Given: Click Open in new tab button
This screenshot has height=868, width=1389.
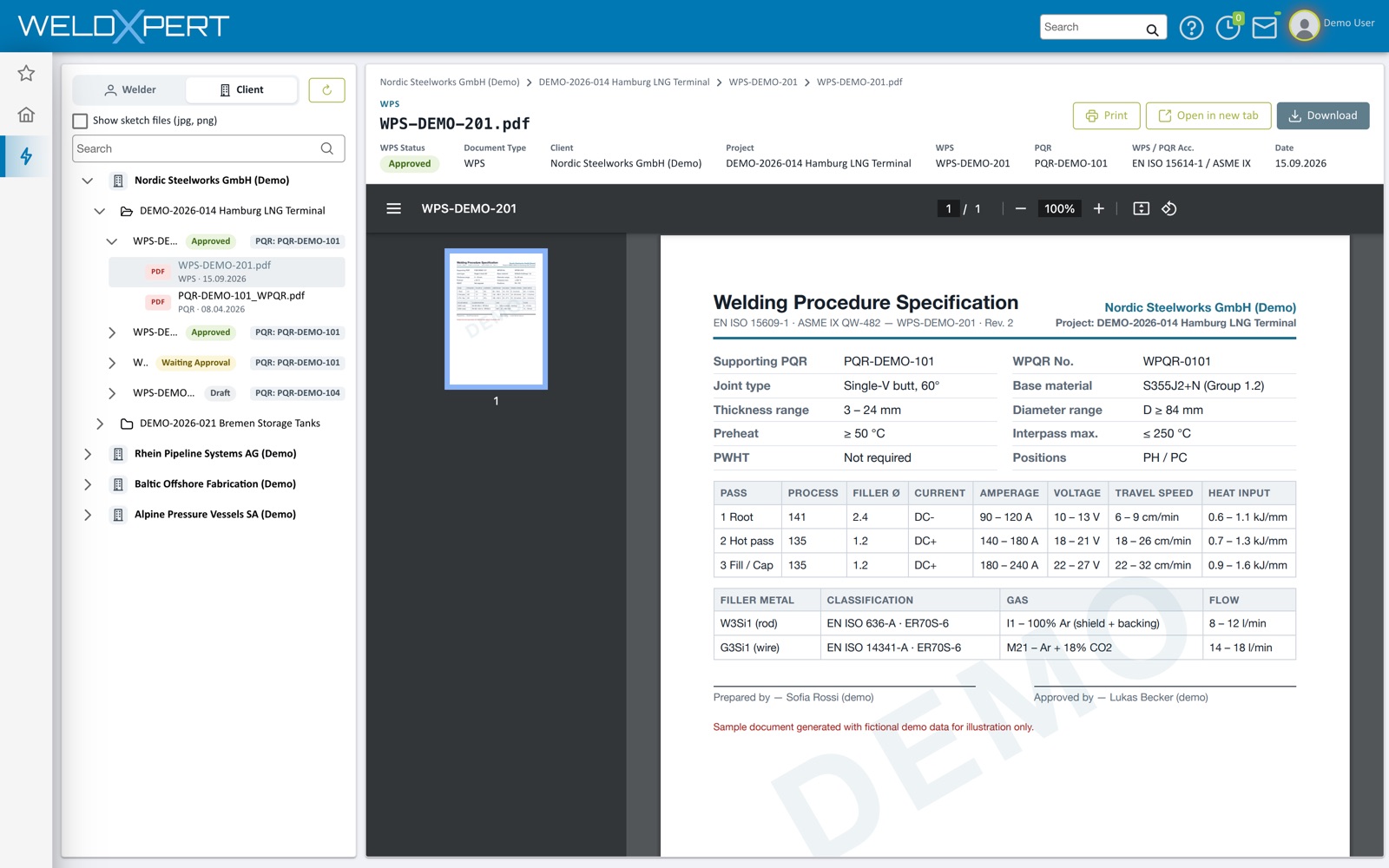Looking at the screenshot, I should pos(1208,115).
